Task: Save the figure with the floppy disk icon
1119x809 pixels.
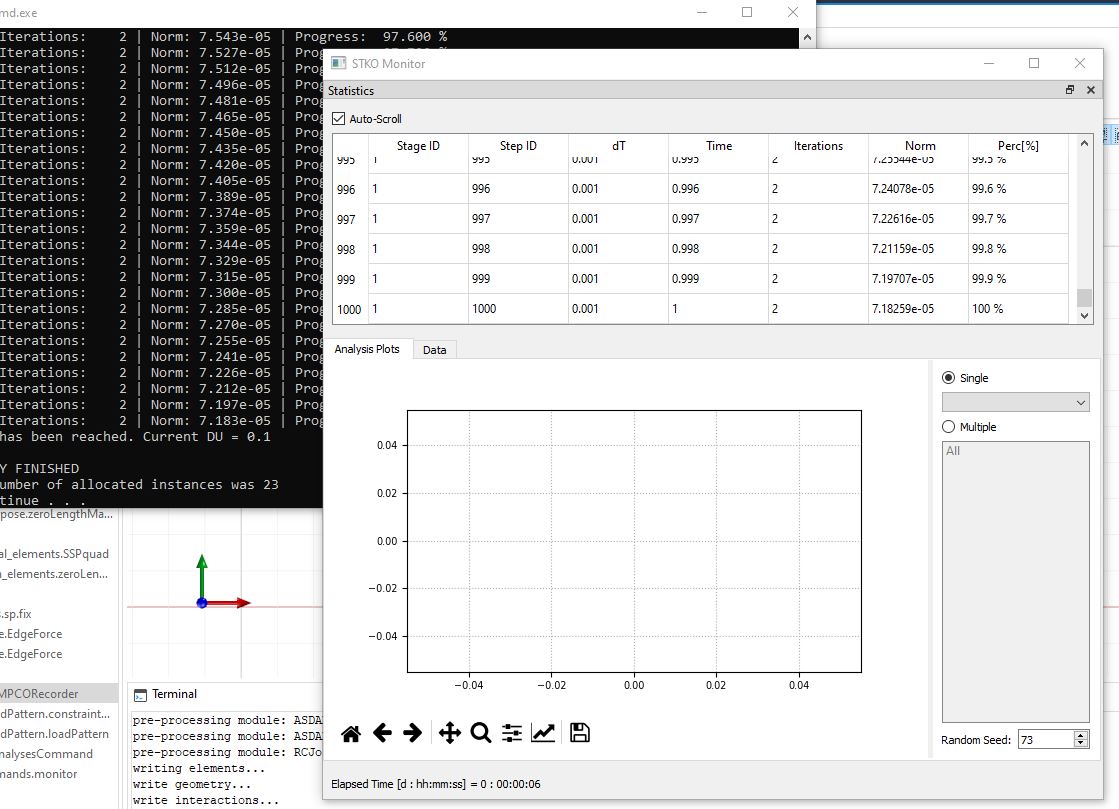Action: coord(579,733)
